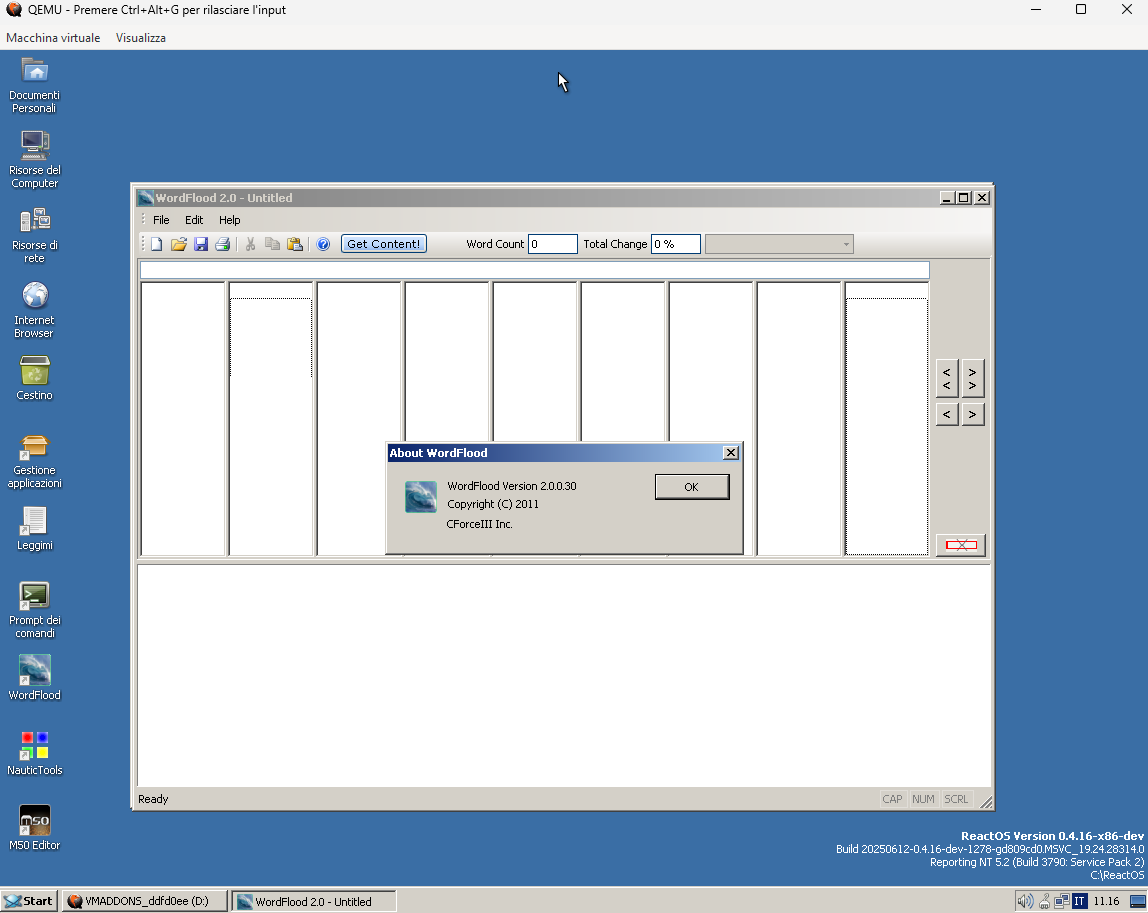Click the "Ready" status bar text

click(x=153, y=799)
